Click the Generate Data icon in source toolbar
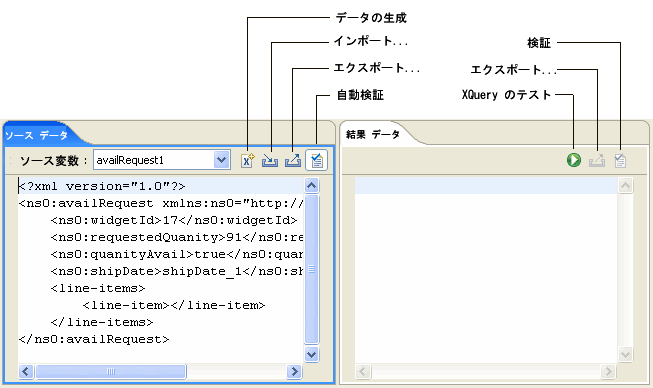 tap(247, 160)
